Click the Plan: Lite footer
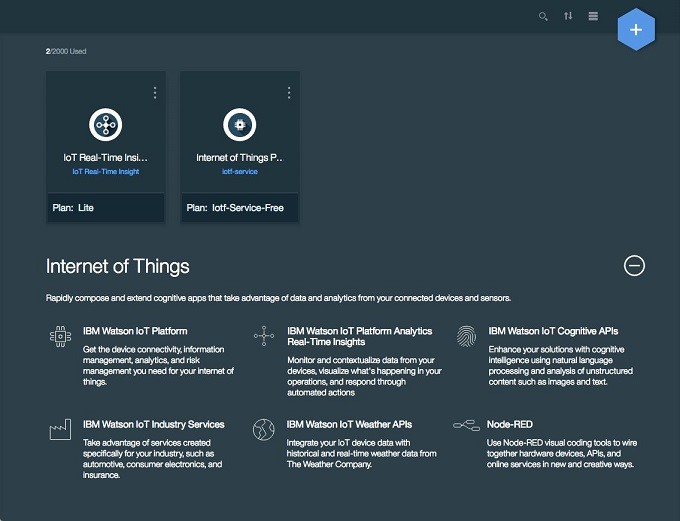The height and width of the screenshot is (521, 680). click(105, 208)
